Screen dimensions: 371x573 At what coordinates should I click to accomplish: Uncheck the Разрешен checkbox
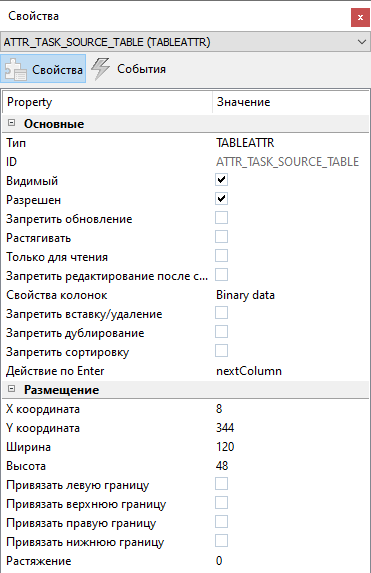[x=221, y=199]
